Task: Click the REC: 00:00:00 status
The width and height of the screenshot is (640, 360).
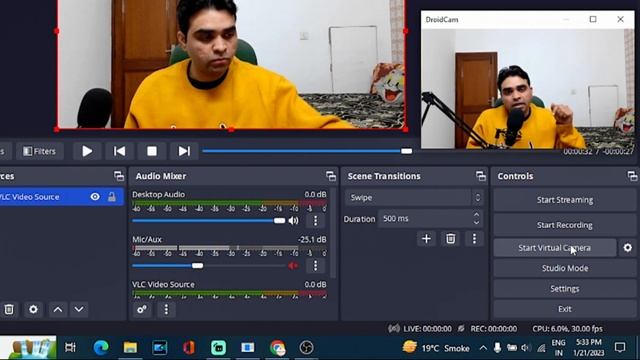Action: [x=493, y=329]
